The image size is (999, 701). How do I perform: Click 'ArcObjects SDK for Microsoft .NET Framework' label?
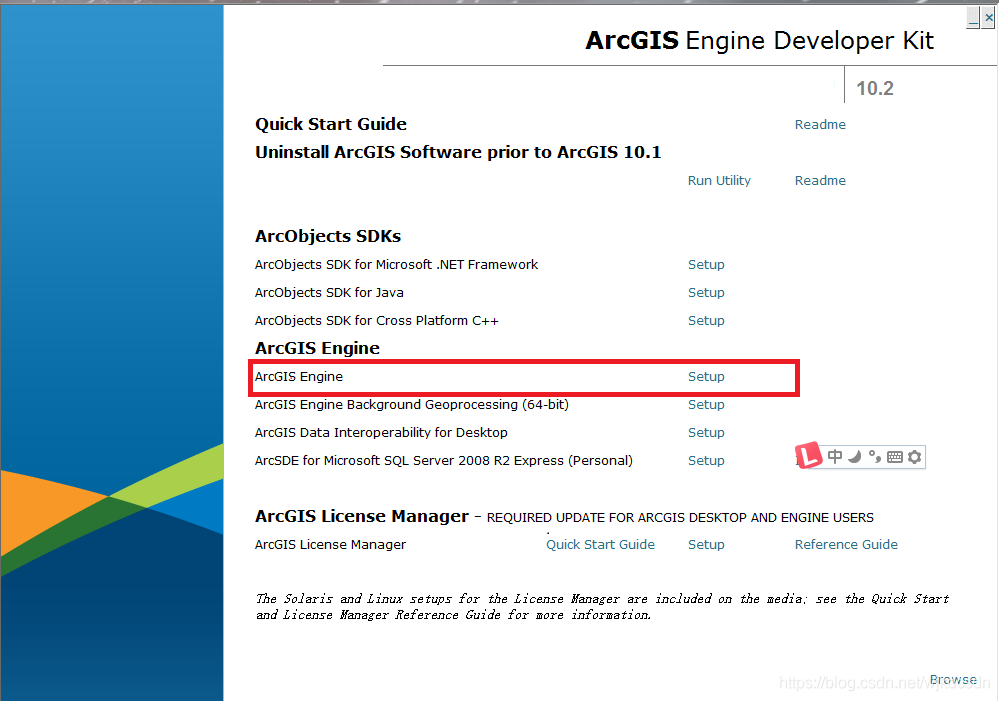[x=396, y=264]
